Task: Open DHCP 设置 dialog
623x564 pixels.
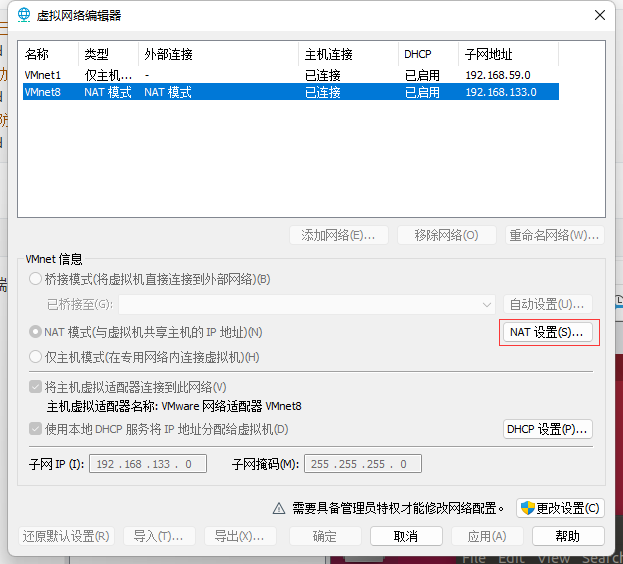Action: tap(547, 429)
